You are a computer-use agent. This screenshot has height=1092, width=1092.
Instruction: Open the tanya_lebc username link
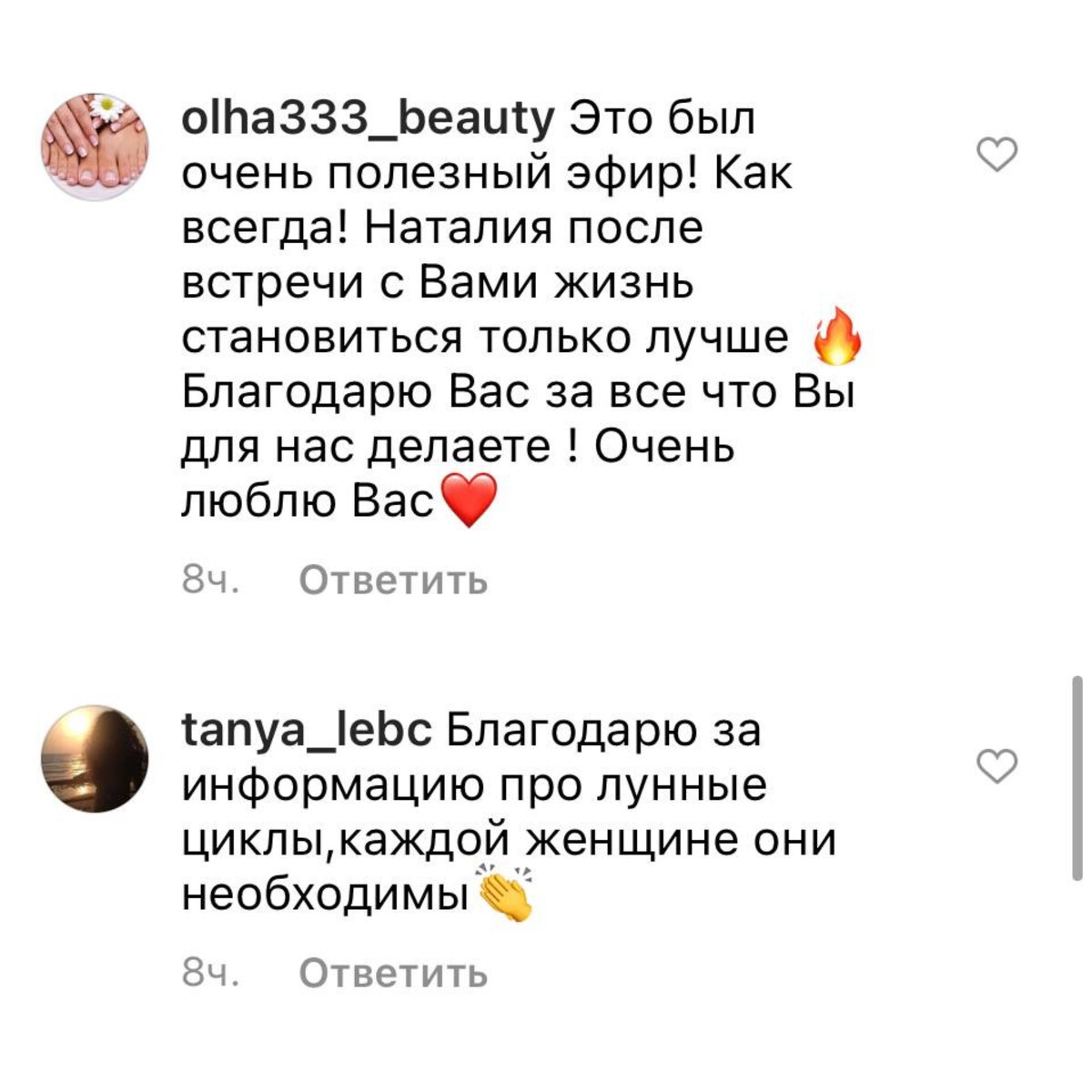click(x=308, y=731)
